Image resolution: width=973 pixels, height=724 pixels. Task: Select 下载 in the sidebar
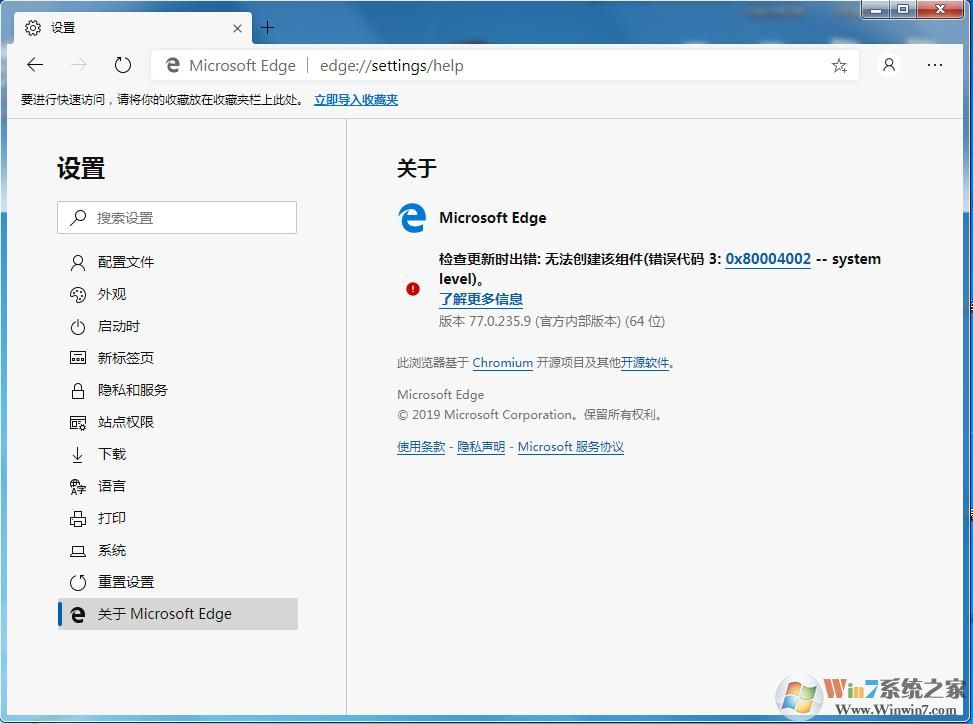[112, 454]
